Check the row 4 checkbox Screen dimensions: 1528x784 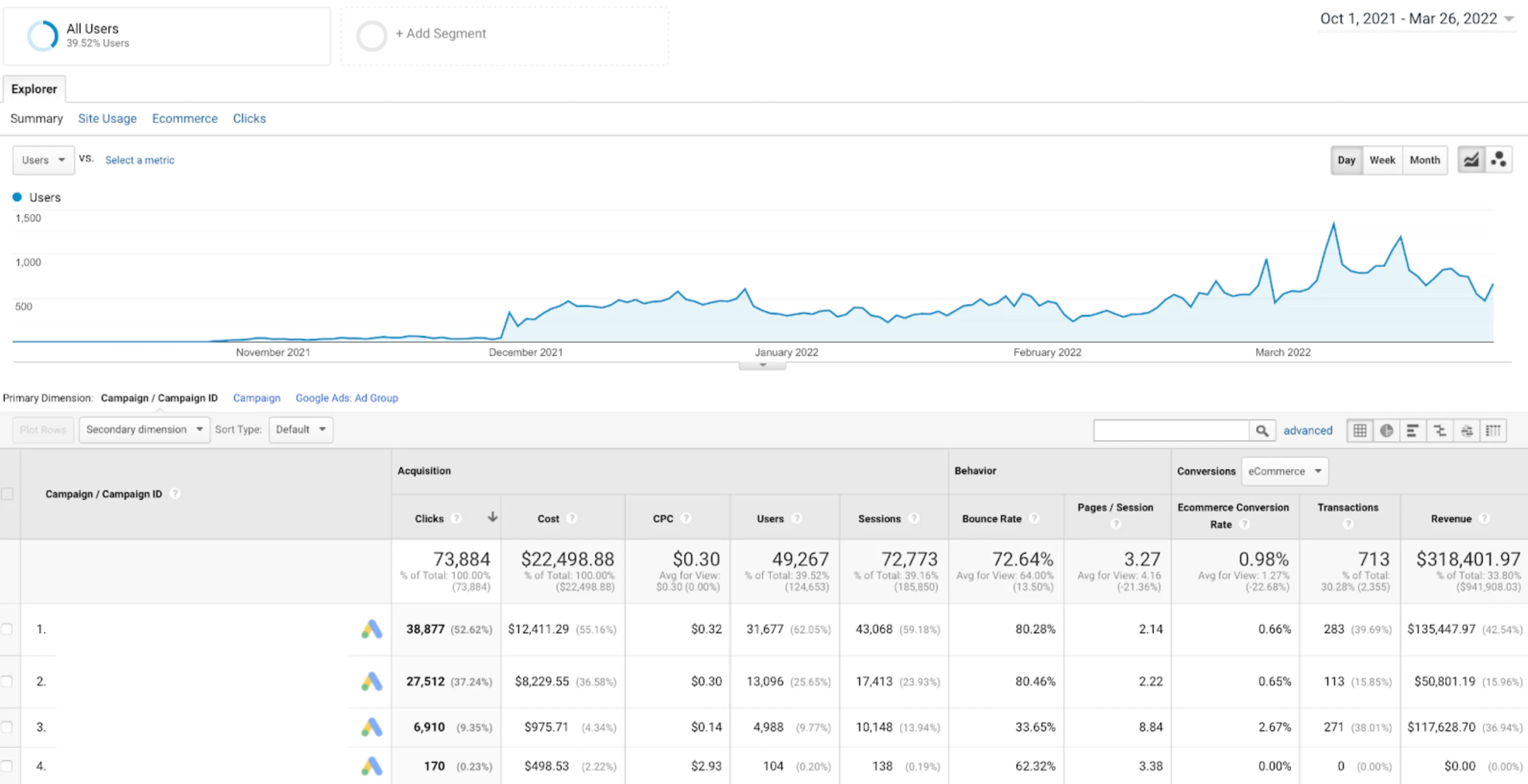pos(7,766)
